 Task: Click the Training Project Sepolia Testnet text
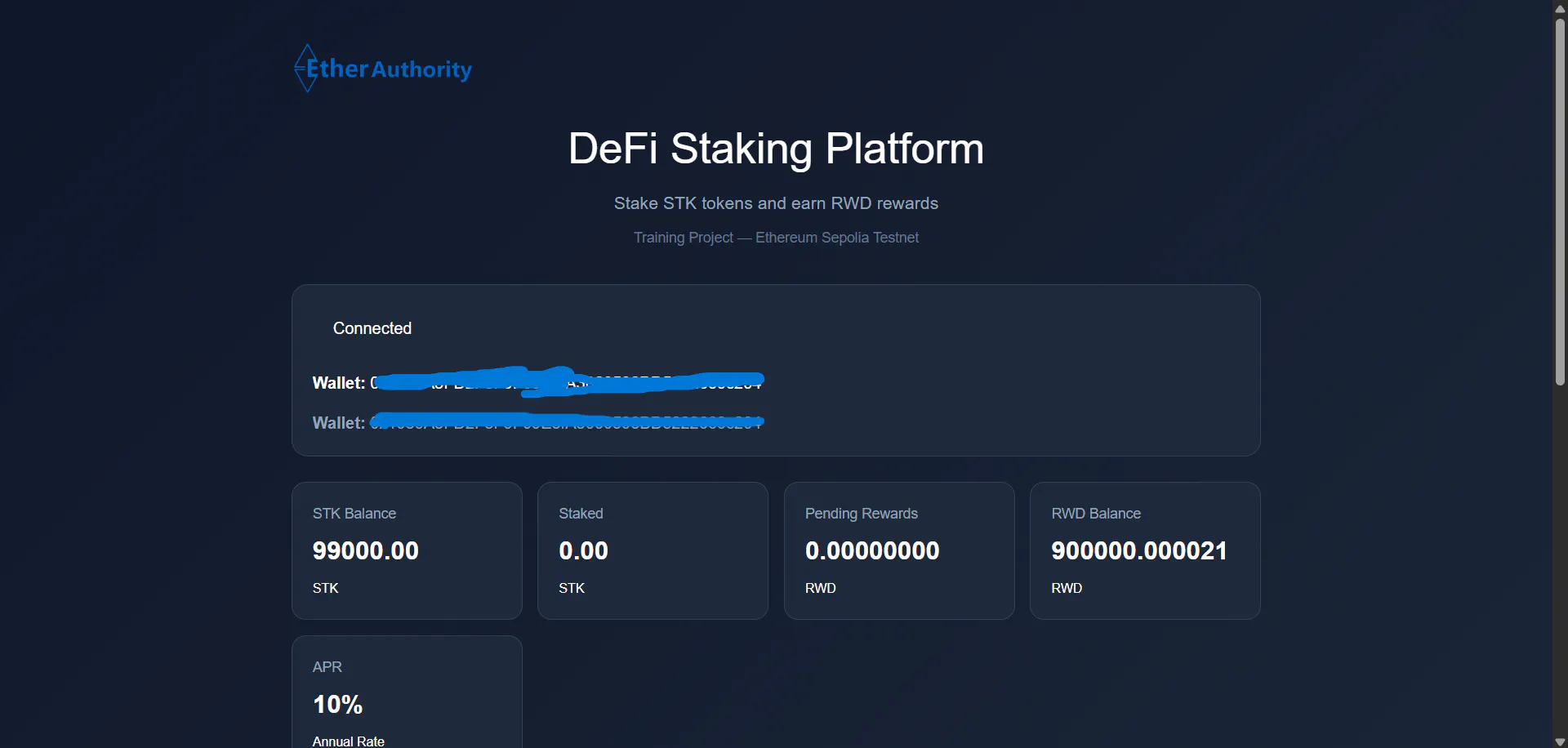tap(776, 238)
